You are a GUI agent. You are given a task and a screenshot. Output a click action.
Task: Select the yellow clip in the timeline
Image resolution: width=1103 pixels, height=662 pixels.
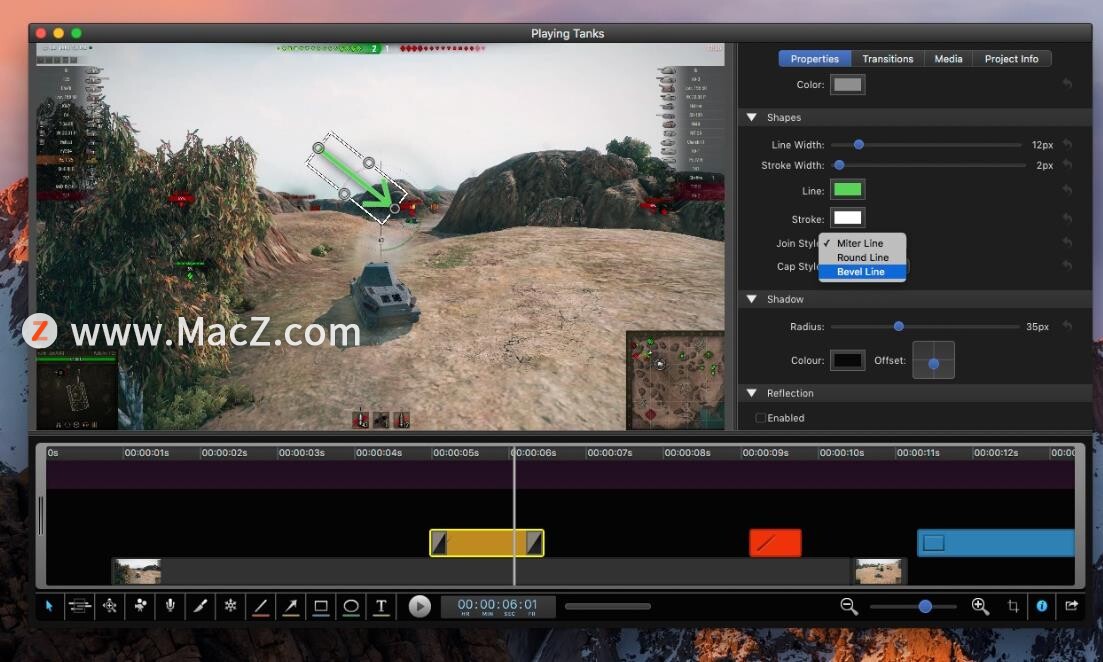tap(487, 543)
